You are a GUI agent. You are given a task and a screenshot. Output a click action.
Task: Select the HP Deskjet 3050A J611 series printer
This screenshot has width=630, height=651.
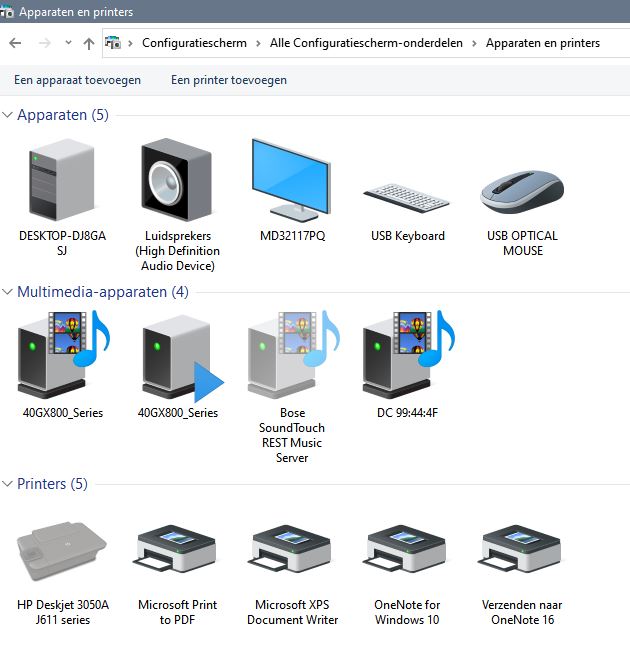coord(62,551)
